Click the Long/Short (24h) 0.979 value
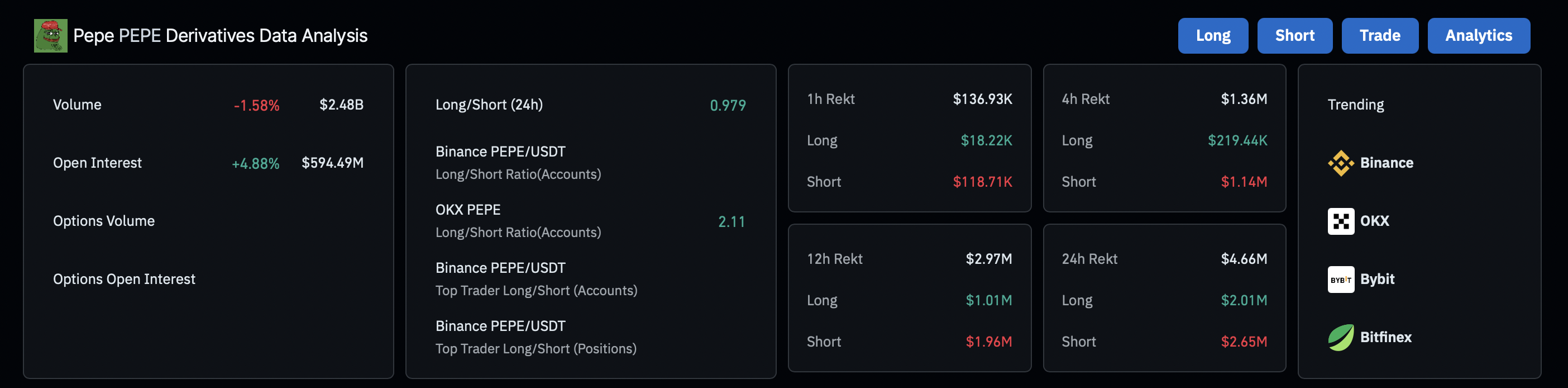 728,105
